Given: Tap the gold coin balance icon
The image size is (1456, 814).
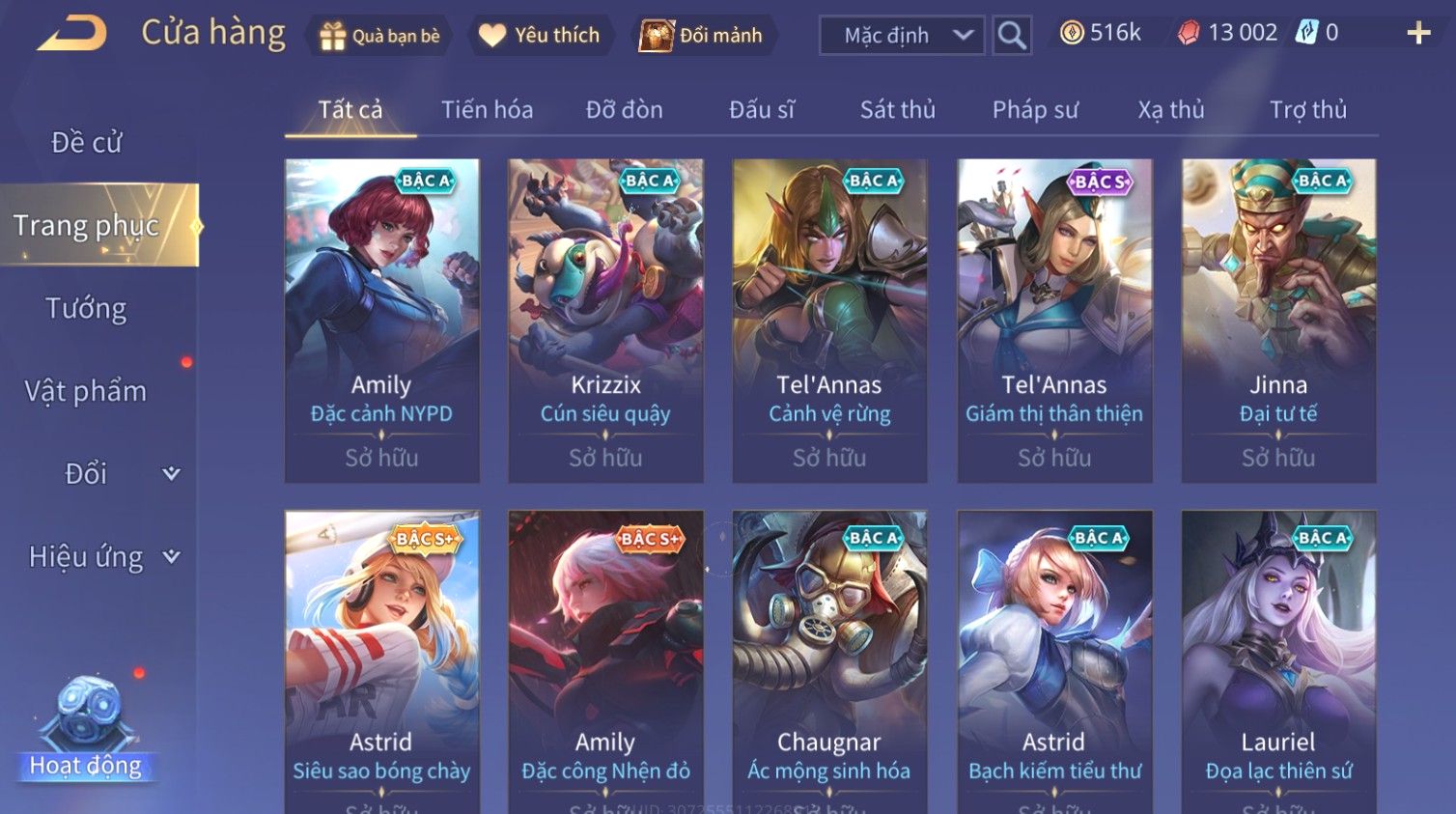Looking at the screenshot, I should pos(1072,33).
